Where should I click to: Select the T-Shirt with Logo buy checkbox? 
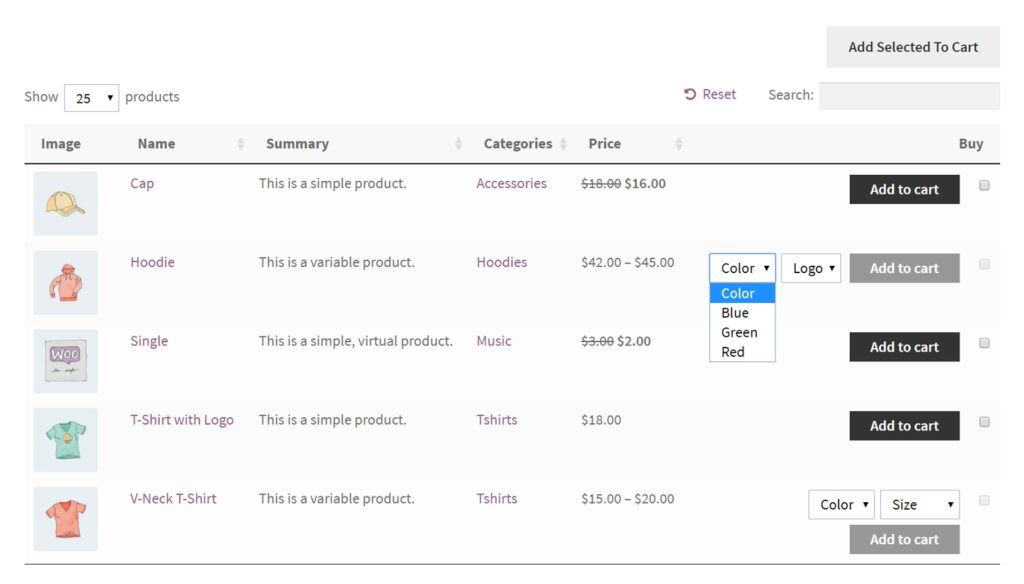pos(984,422)
